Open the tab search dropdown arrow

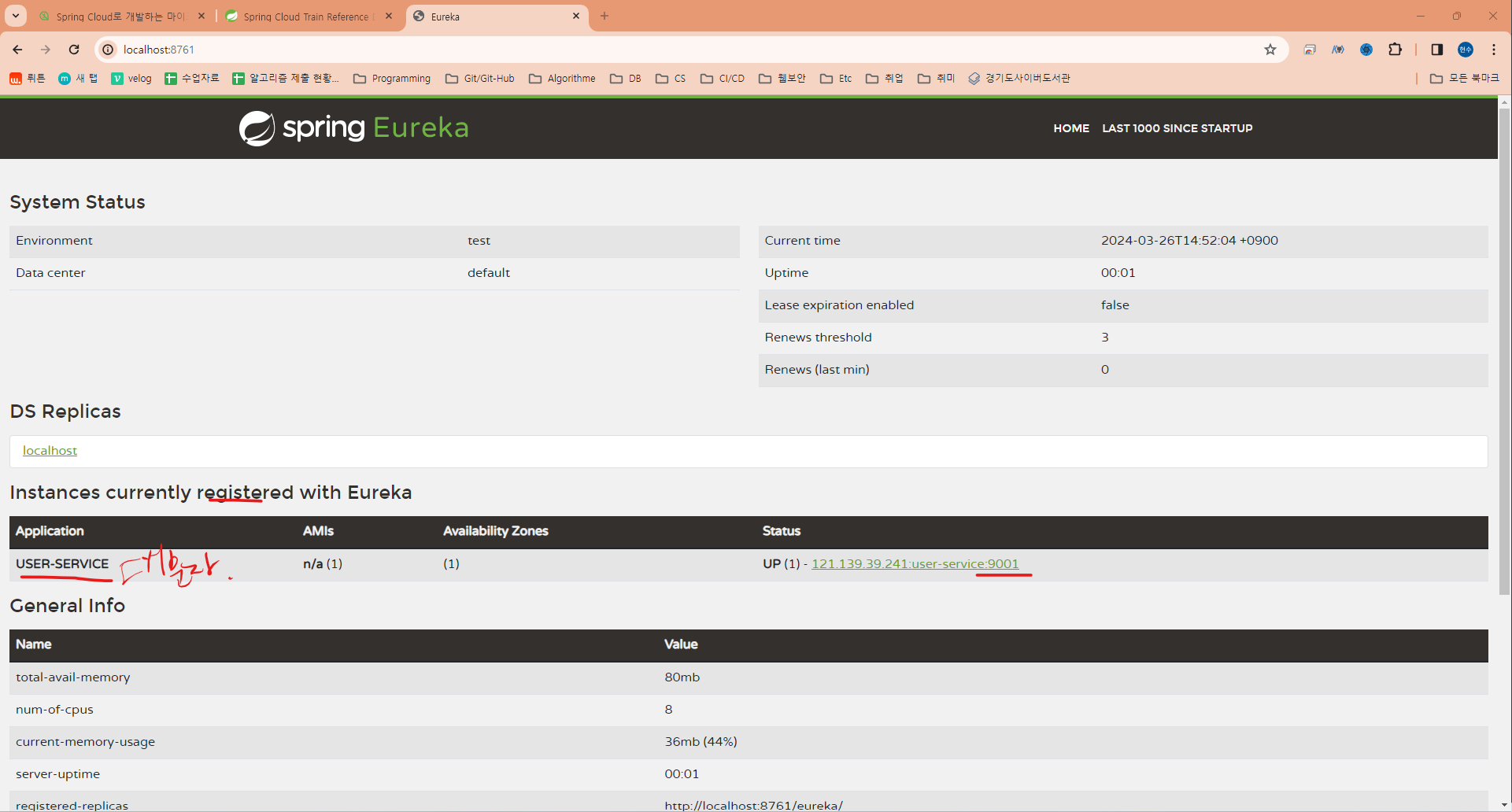tap(16, 16)
